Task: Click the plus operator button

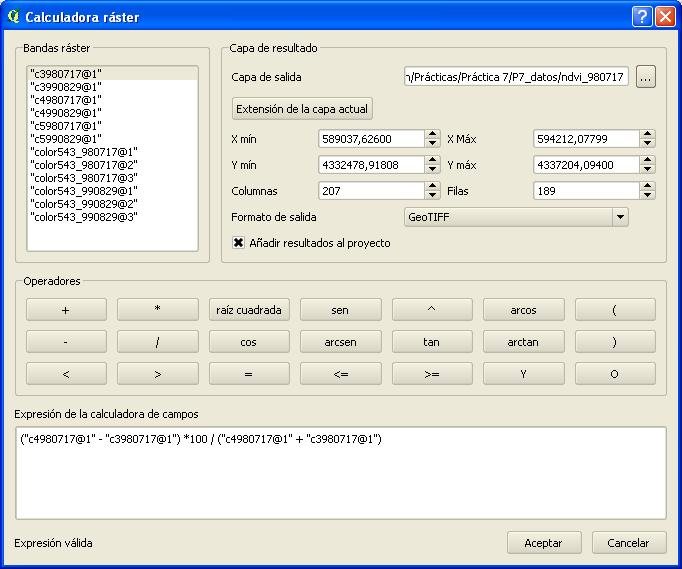Action: (x=66, y=310)
